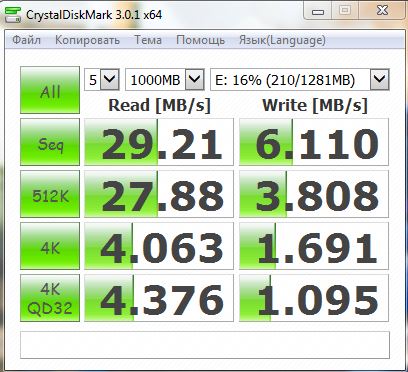Open the Копировать menu

[x=87, y=40]
